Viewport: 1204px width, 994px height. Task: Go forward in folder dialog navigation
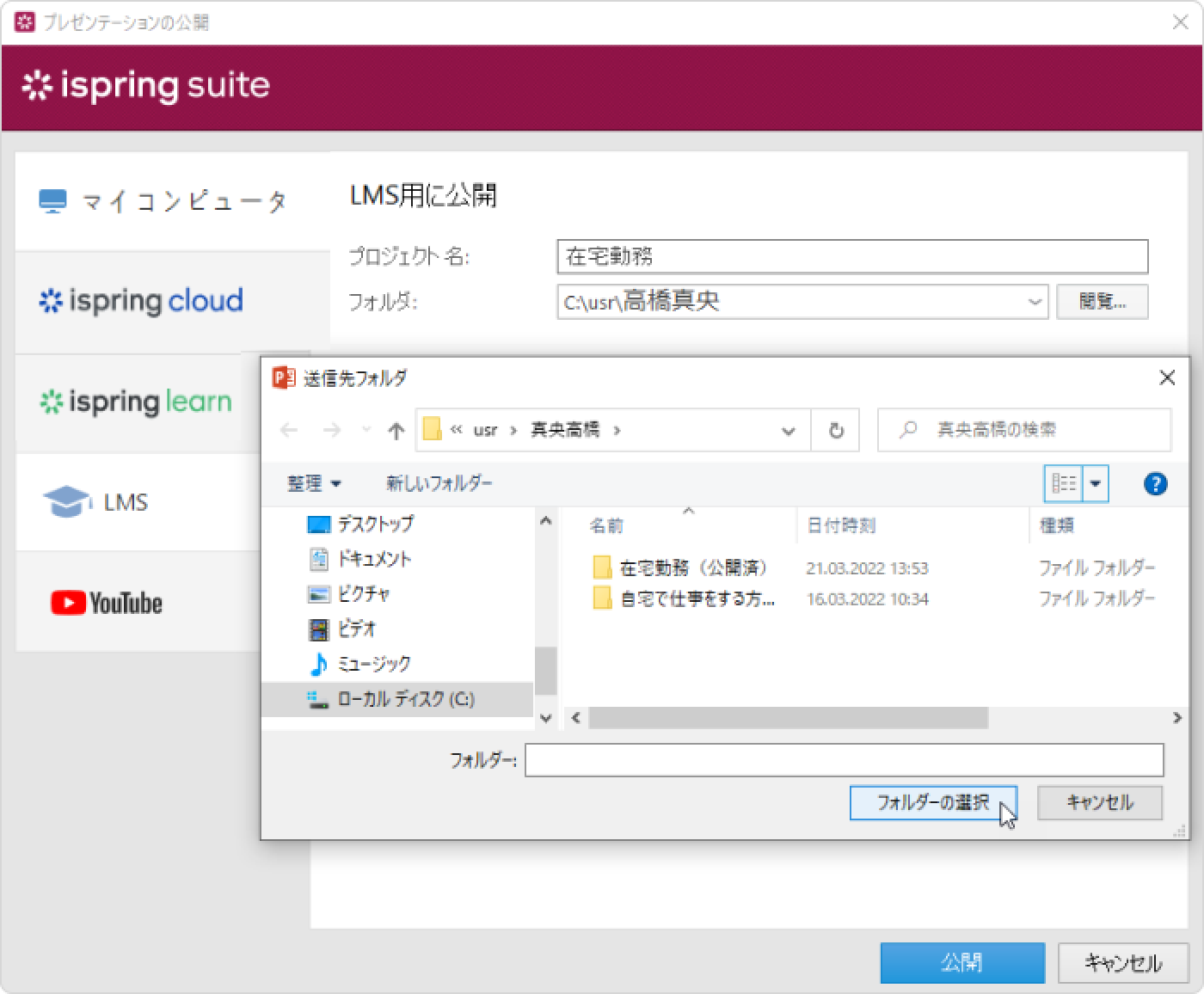[x=332, y=430]
